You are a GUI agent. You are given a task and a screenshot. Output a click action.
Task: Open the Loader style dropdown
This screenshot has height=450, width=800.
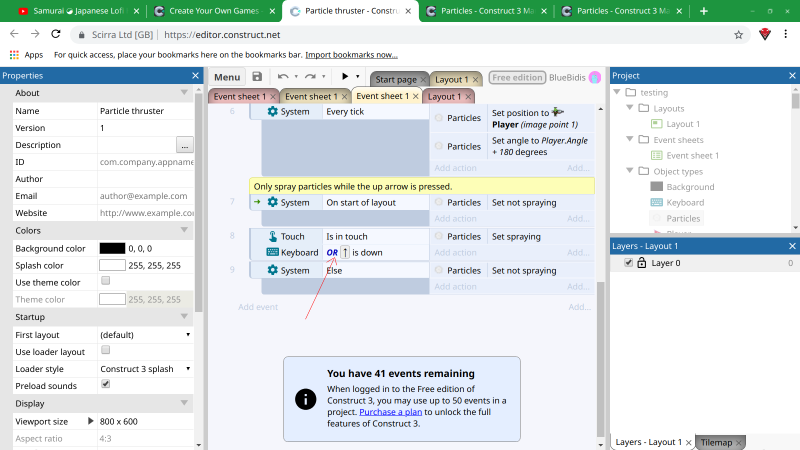point(145,369)
